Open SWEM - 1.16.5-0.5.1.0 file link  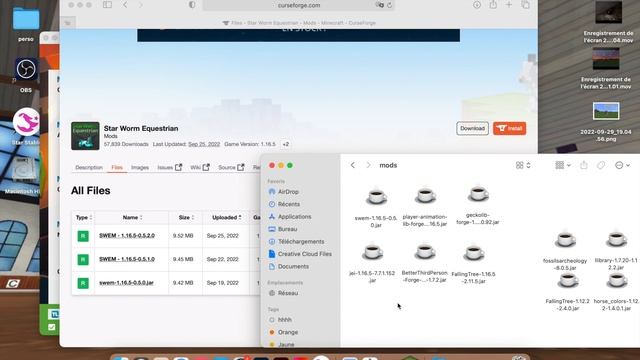tap(127, 259)
